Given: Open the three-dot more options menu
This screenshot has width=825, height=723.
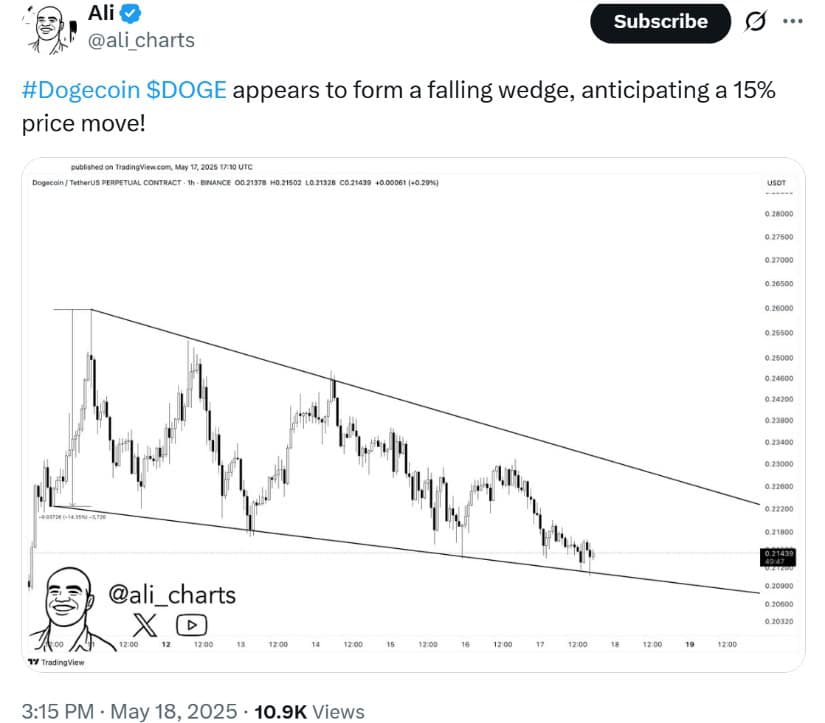Looking at the screenshot, I should tap(792, 22).
